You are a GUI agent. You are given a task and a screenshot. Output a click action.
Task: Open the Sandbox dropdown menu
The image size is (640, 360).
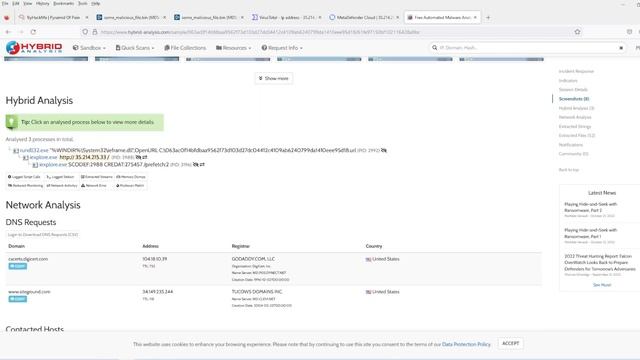[x=89, y=48]
